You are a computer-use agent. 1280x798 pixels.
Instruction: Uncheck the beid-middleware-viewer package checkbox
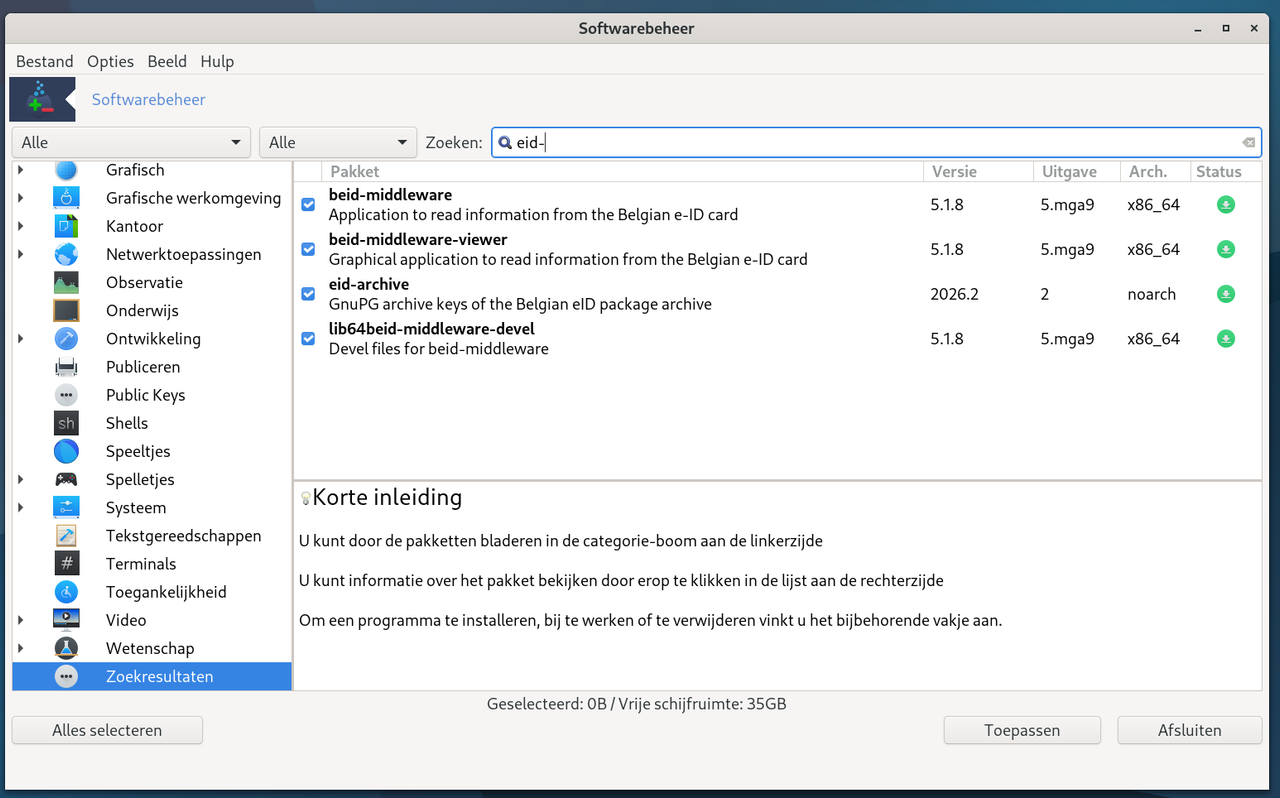[308, 249]
